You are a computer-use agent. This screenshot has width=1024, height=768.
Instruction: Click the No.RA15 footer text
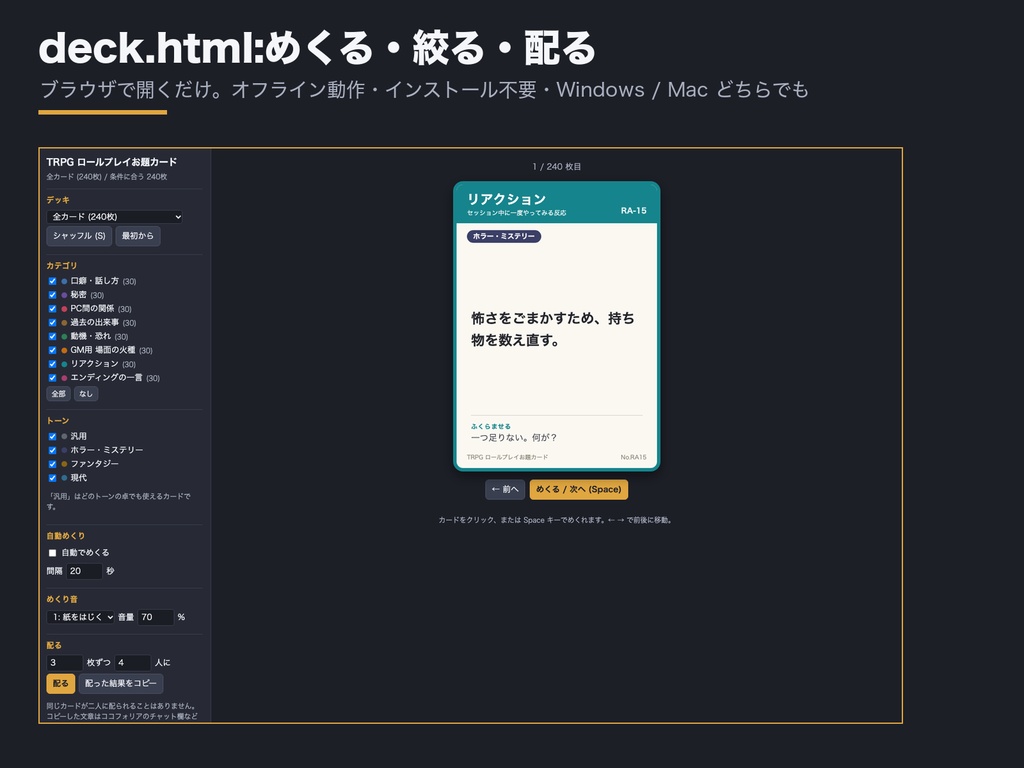(633, 457)
